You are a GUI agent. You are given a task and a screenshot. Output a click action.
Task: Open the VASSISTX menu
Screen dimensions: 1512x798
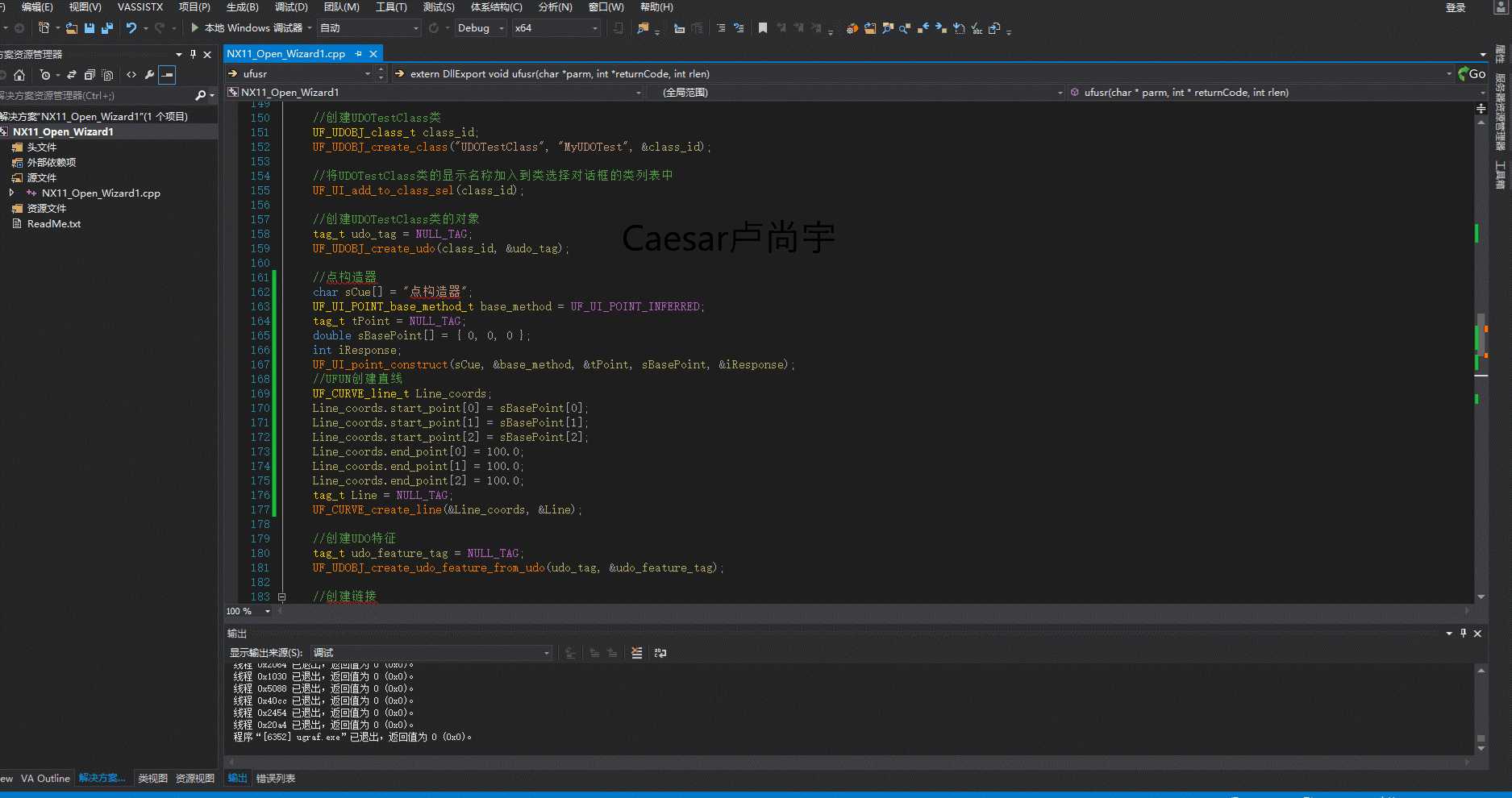[140, 7]
